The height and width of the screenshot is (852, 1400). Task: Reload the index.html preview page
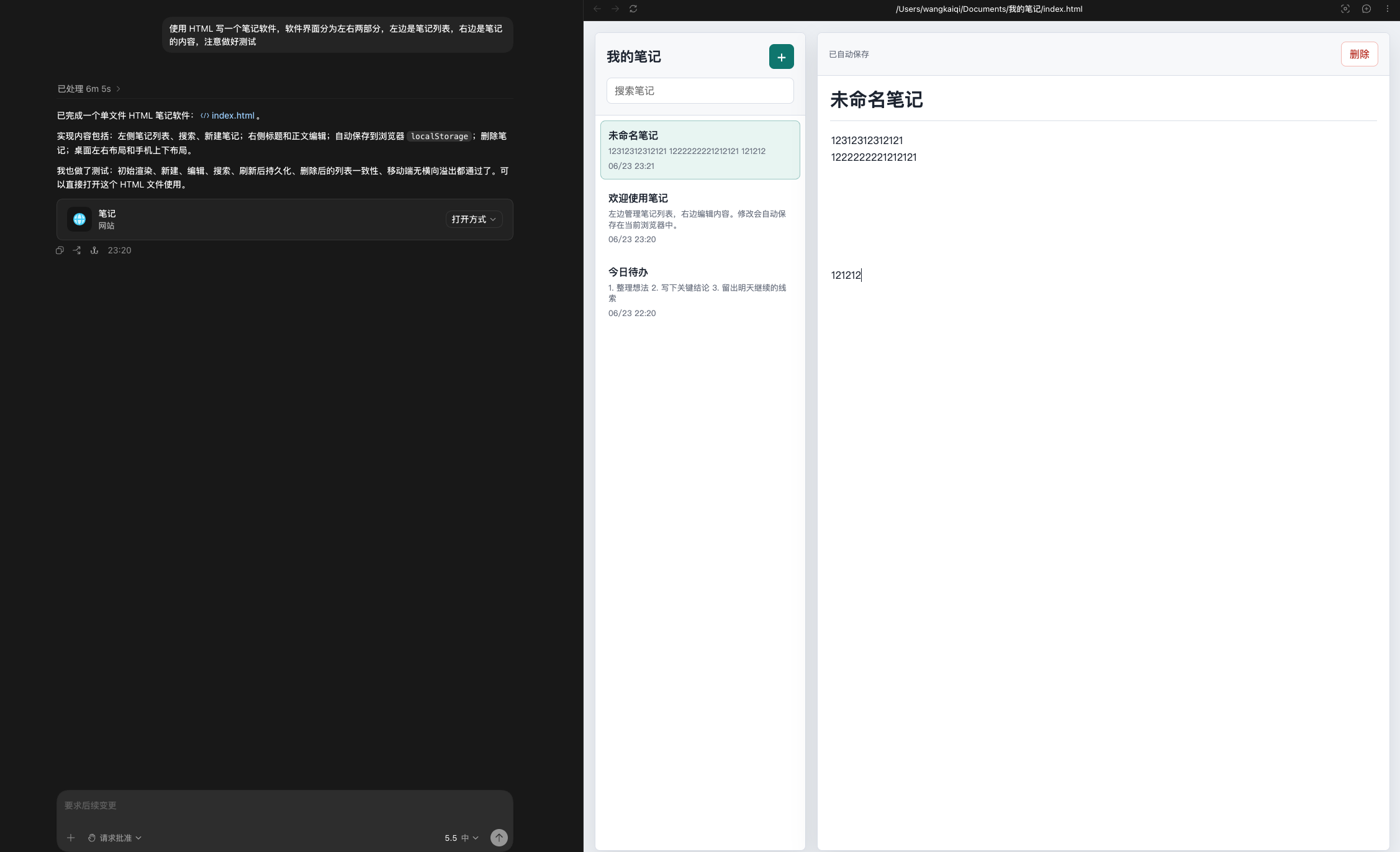point(633,9)
